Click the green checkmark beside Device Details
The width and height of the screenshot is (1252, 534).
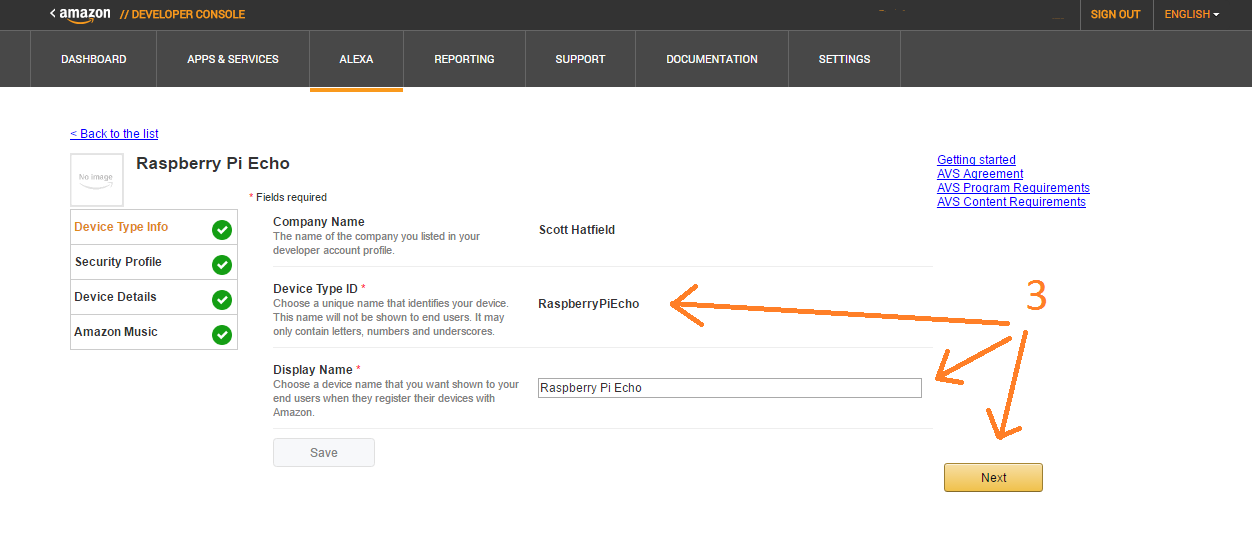[x=222, y=300]
